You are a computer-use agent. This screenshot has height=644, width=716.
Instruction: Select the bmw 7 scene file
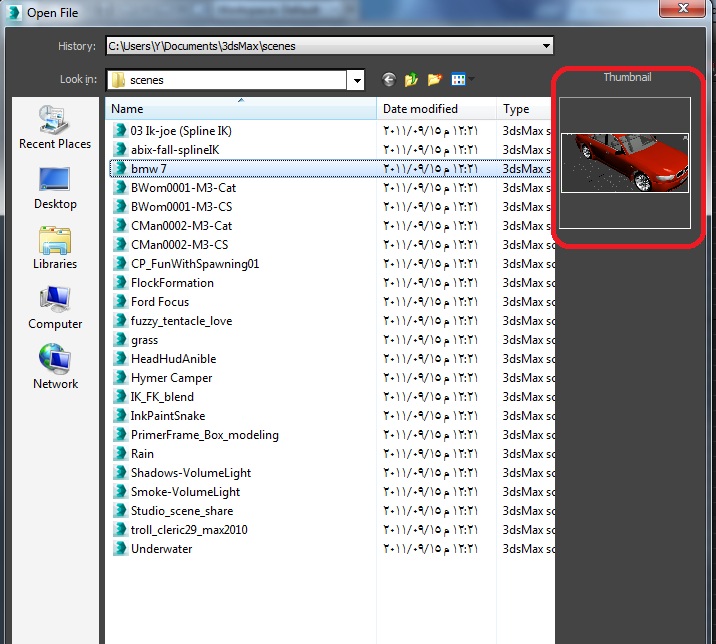click(x=148, y=169)
